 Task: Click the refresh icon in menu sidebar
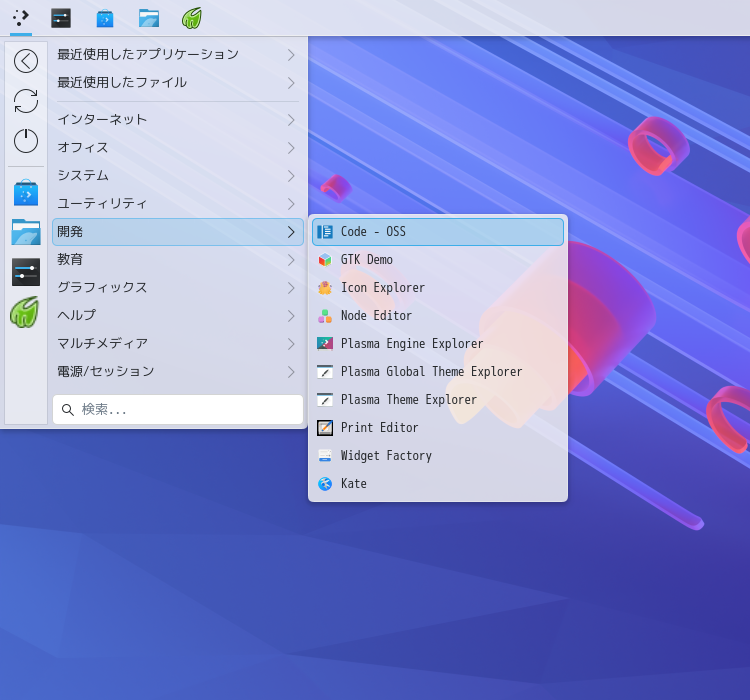click(x=26, y=101)
